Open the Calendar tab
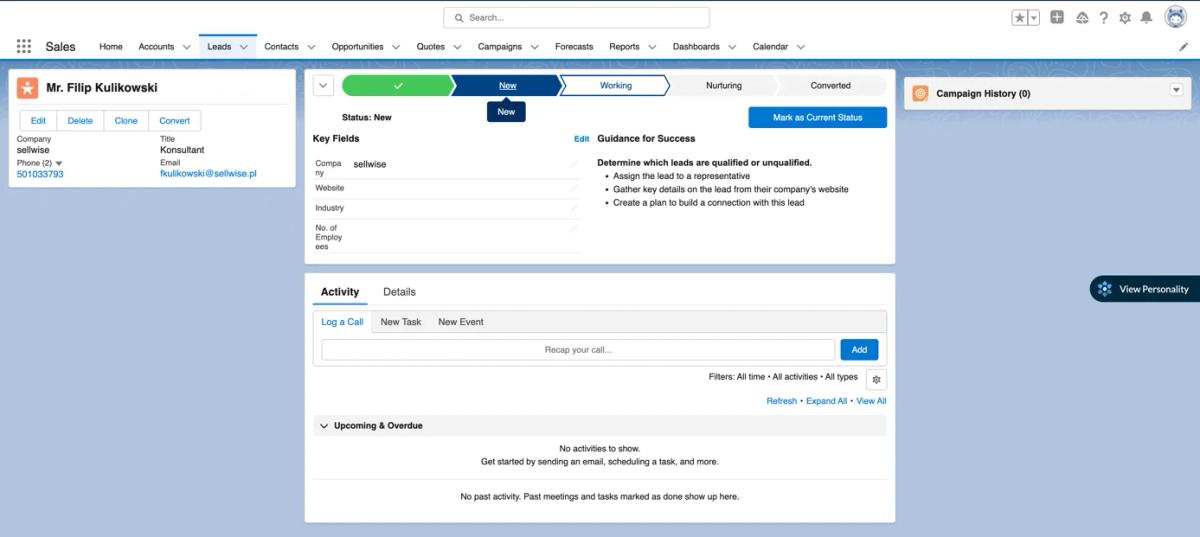 (x=770, y=46)
